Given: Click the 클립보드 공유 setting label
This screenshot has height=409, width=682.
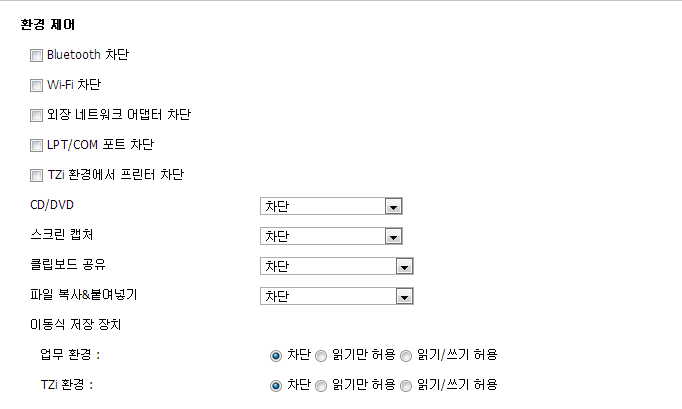Looking at the screenshot, I should coord(68,265).
